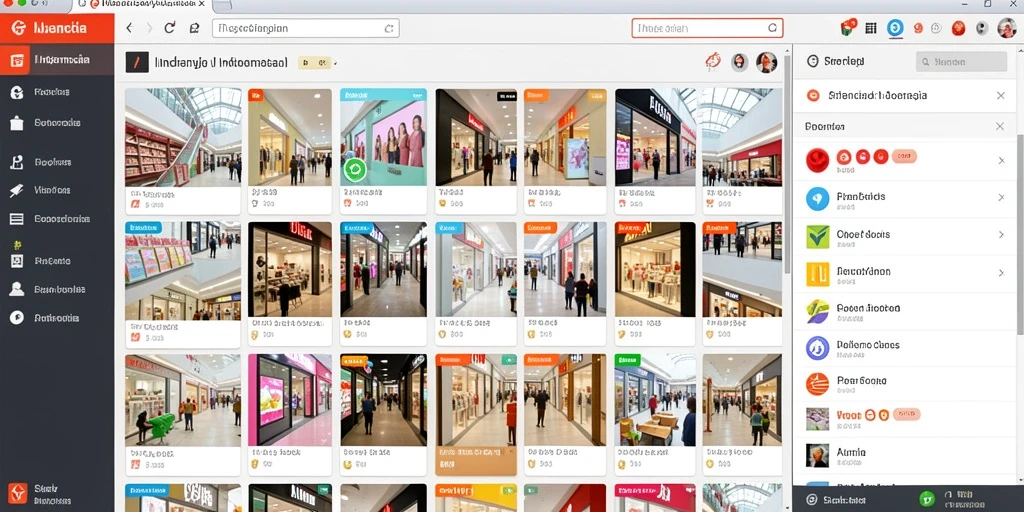
Task: Expand the chevron on the yellow square icon row
Action: [x=1001, y=272]
